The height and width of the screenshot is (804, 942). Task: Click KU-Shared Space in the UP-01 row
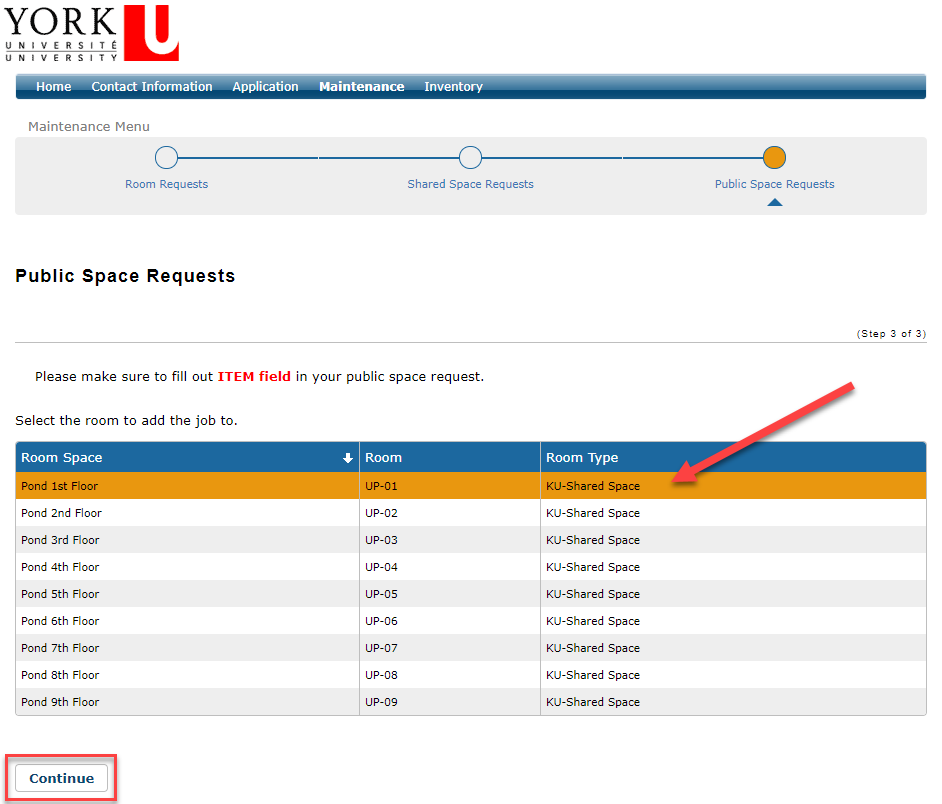(x=593, y=486)
